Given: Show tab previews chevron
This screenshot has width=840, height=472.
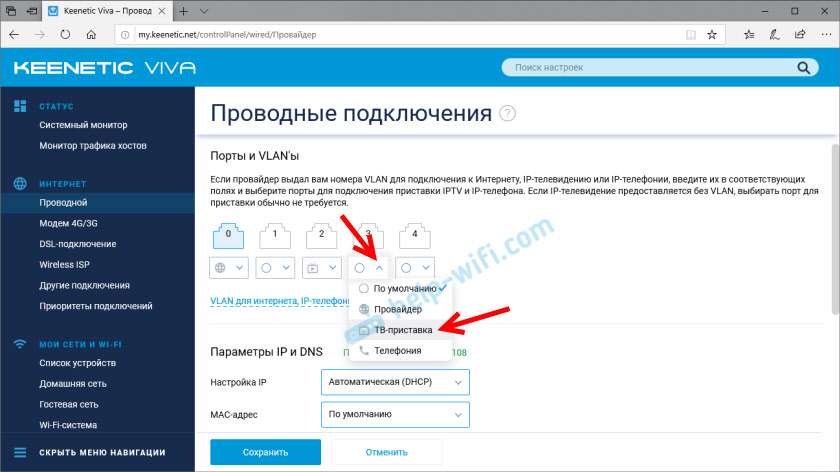Looking at the screenshot, I should (x=204, y=11).
